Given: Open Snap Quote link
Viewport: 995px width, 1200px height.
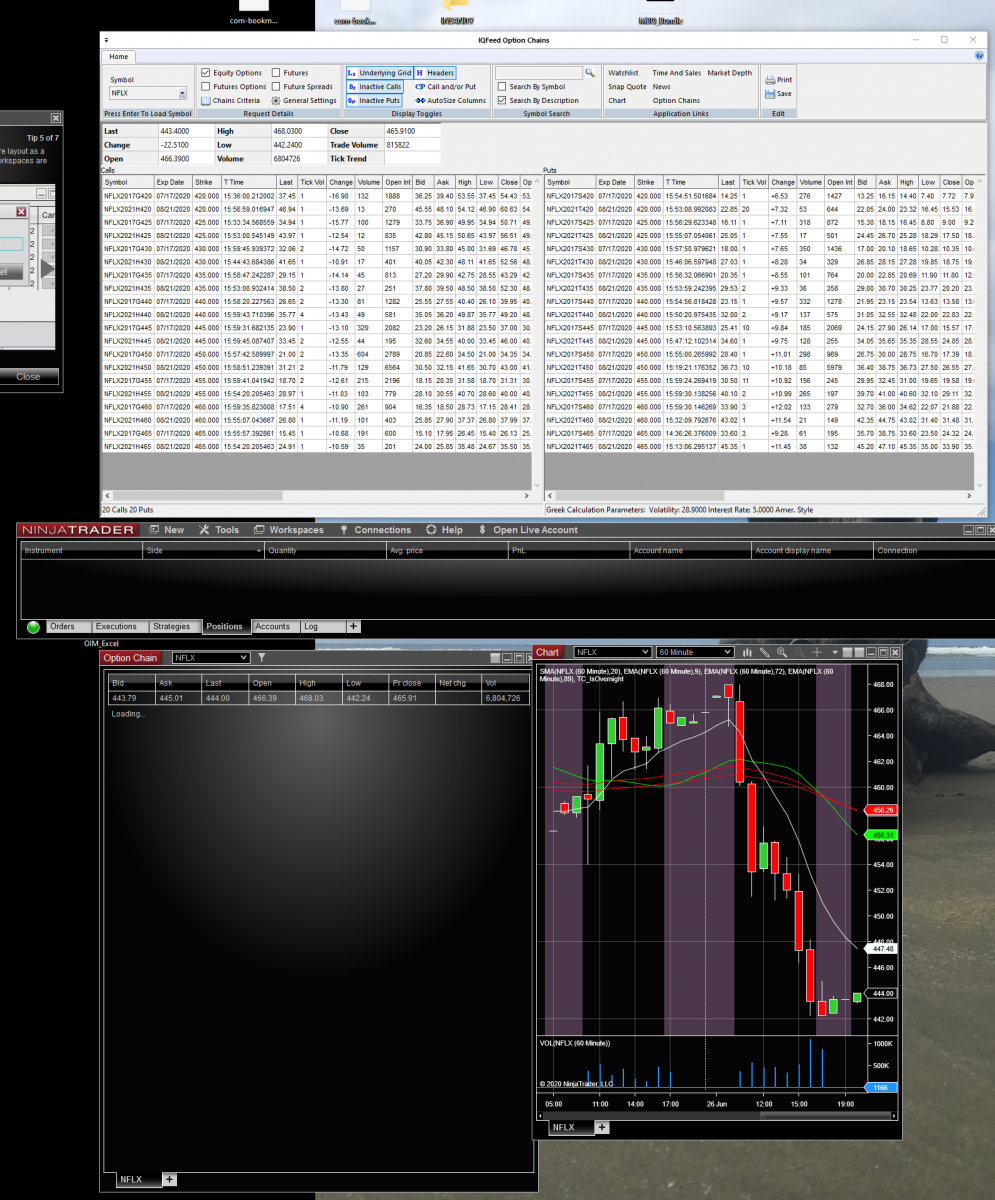Looking at the screenshot, I should pyautogui.click(x=626, y=87).
